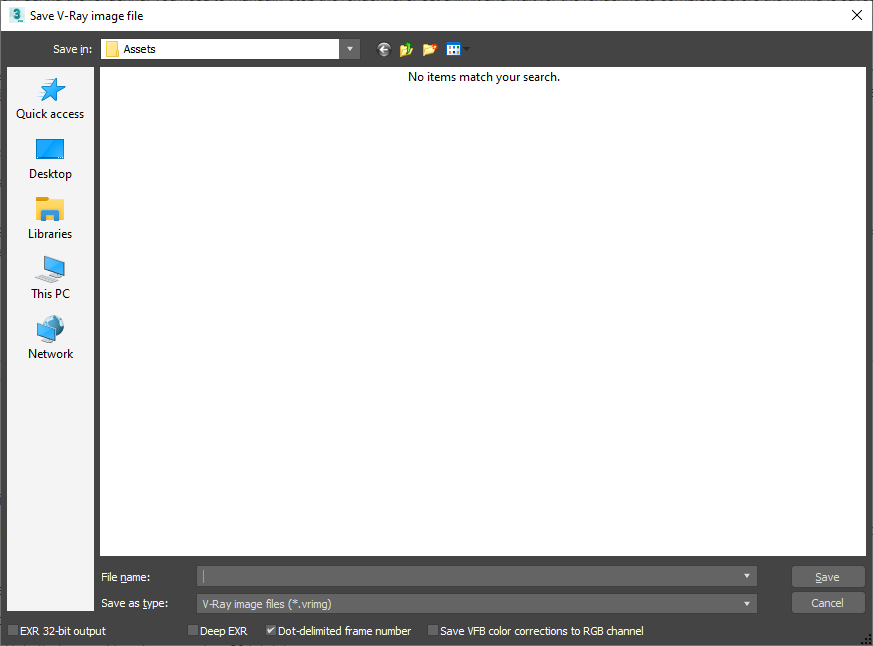Image resolution: width=873 pixels, height=646 pixels.
Task: Cancel the save dialog
Action: [x=827, y=603]
